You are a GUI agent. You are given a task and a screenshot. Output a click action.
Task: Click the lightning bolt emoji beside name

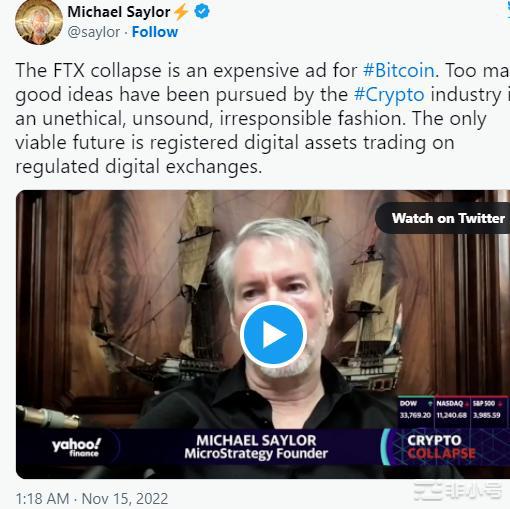181,12
